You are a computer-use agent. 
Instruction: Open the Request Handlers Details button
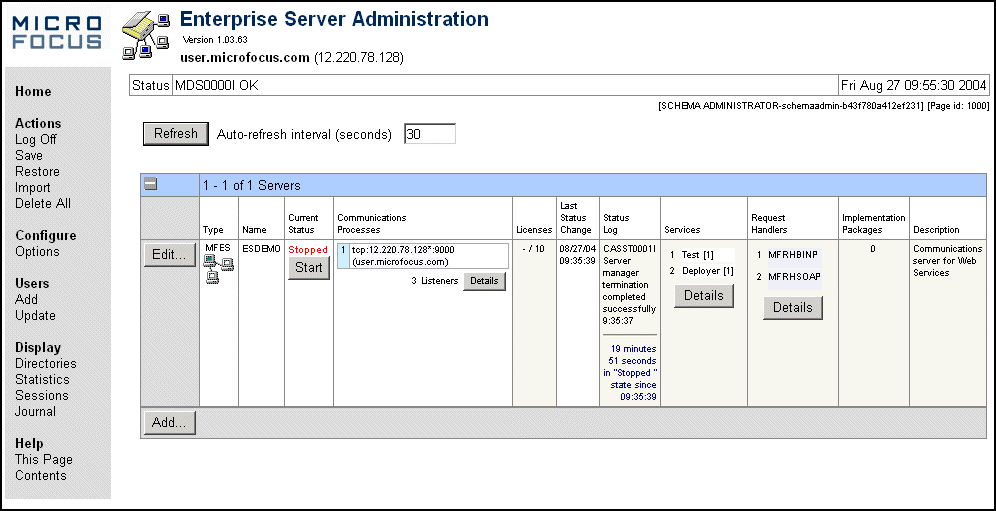[792, 308]
